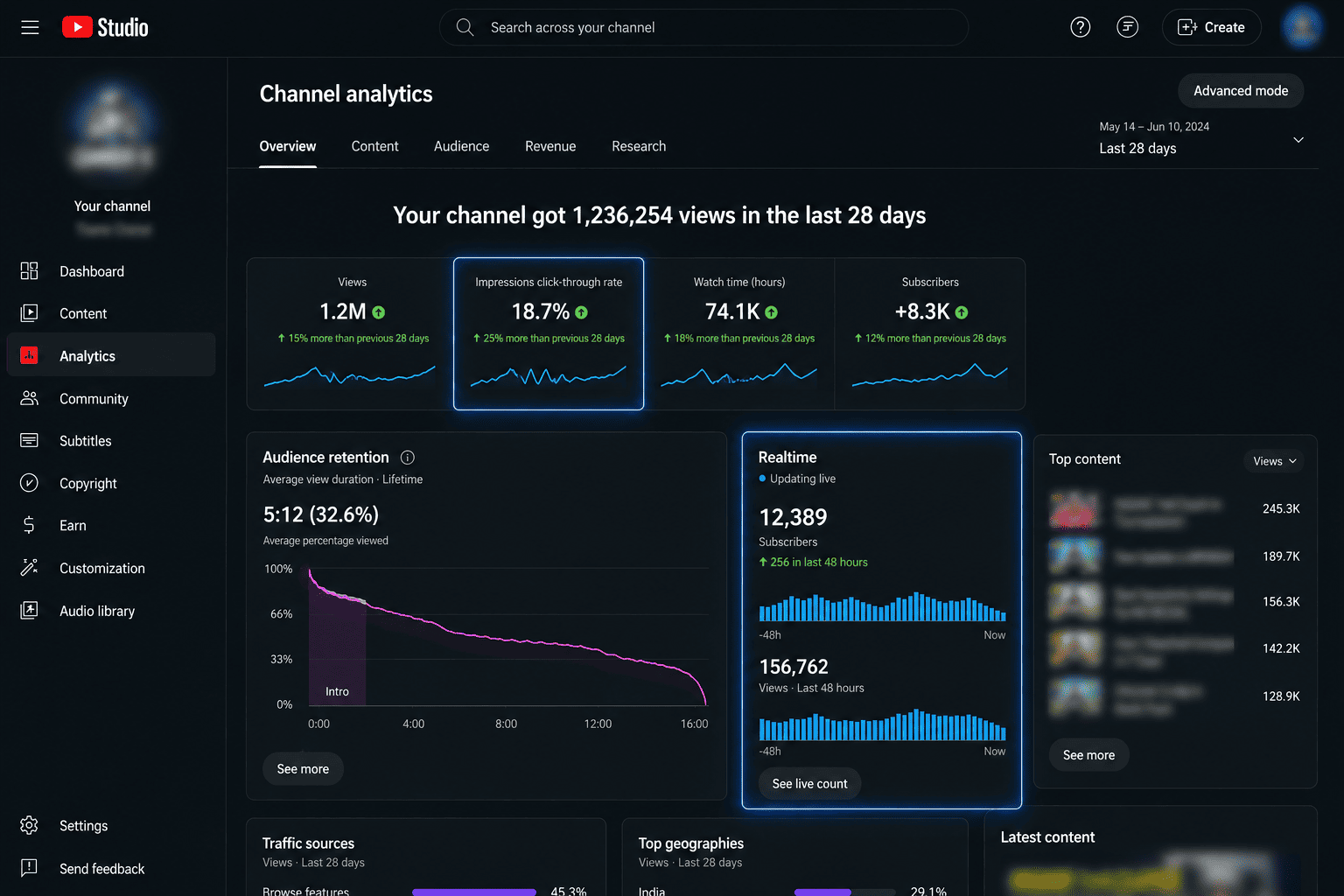
Task: Click the 48-hour views realtime bar chart
Action: click(882, 725)
